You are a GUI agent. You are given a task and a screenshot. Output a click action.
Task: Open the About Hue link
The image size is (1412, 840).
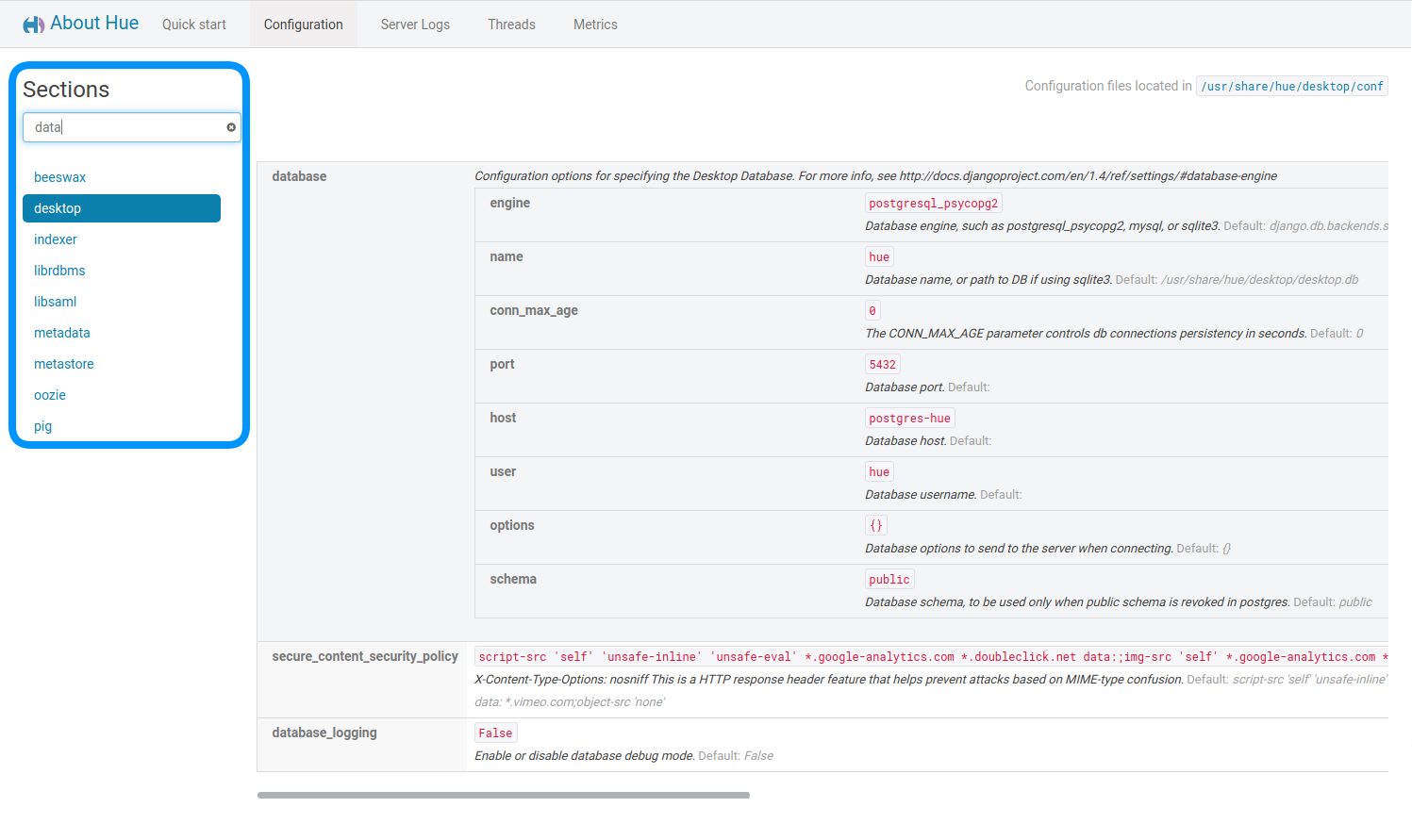click(x=94, y=24)
